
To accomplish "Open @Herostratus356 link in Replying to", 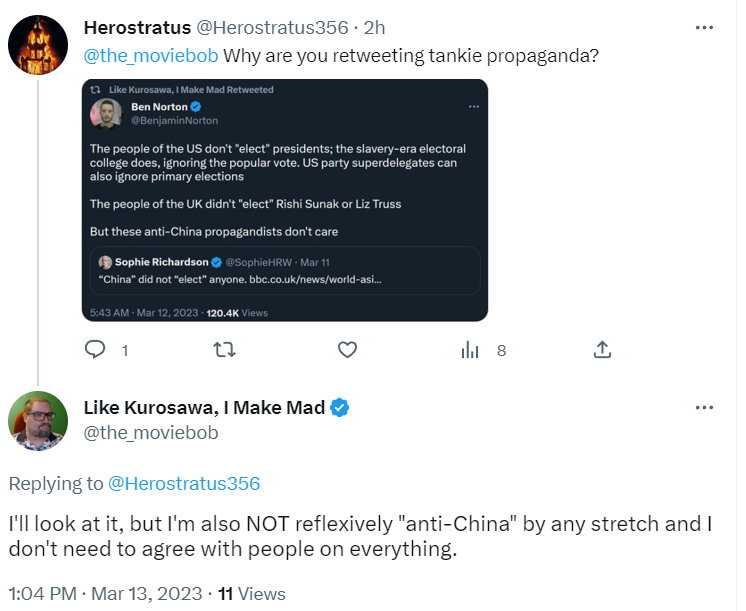I will 184,484.
